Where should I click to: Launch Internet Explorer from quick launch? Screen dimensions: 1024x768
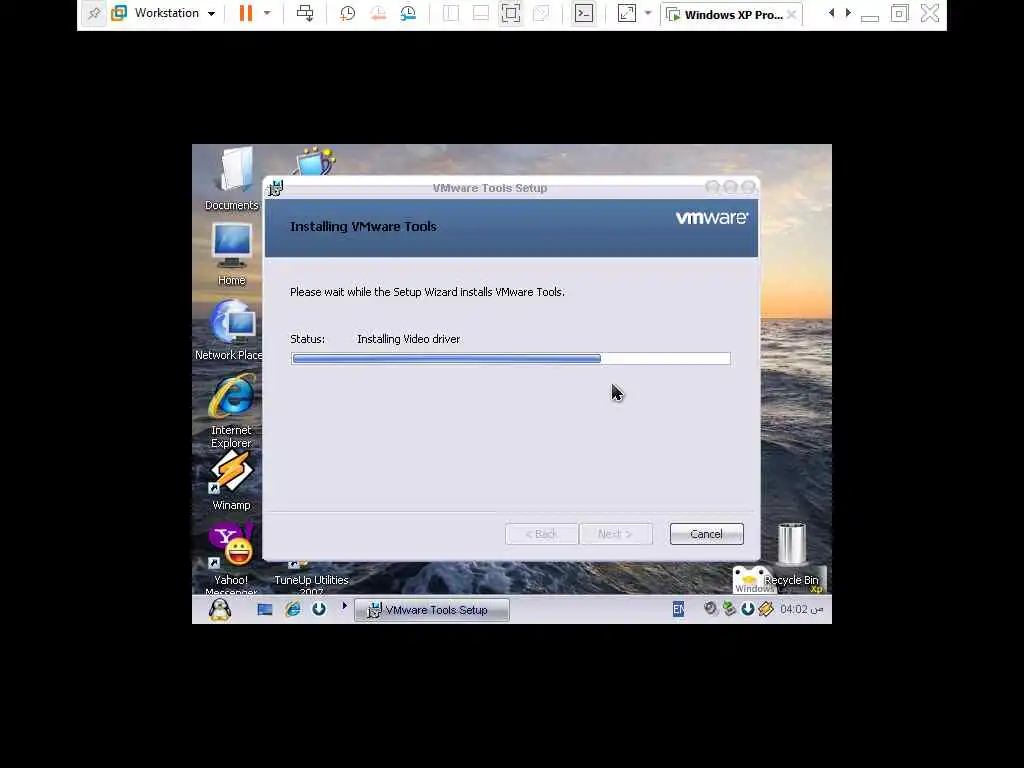pos(293,609)
